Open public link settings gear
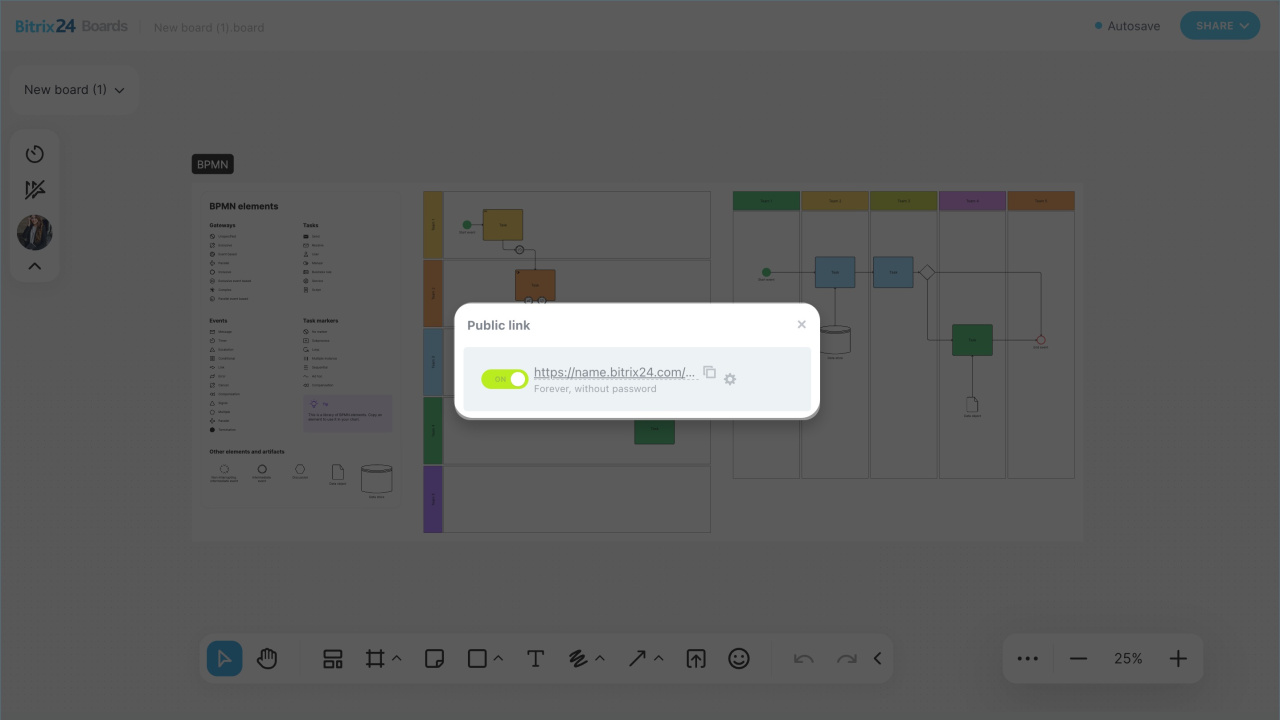1280x720 pixels. click(x=730, y=379)
